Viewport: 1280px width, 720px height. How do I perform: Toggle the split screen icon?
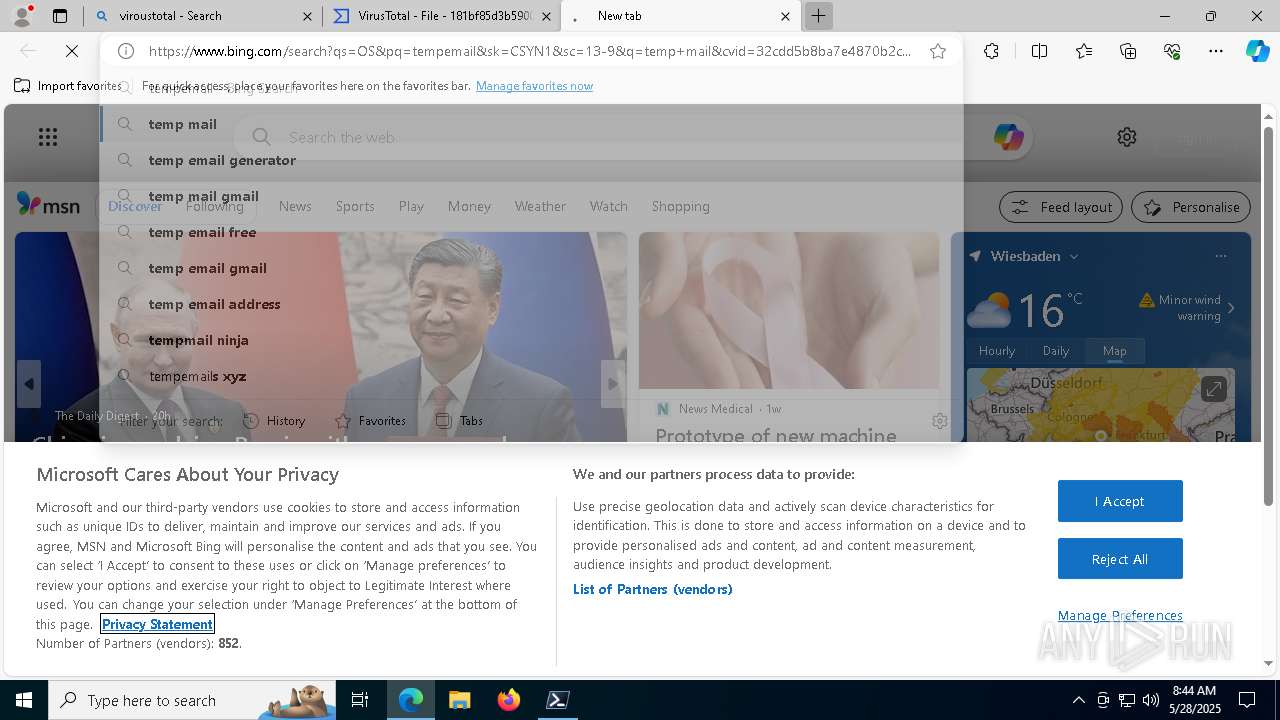pos(1039,51)
